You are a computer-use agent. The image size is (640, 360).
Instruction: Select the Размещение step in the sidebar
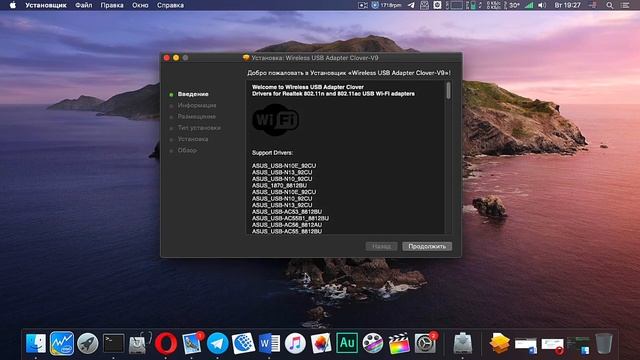coord(197,116)
